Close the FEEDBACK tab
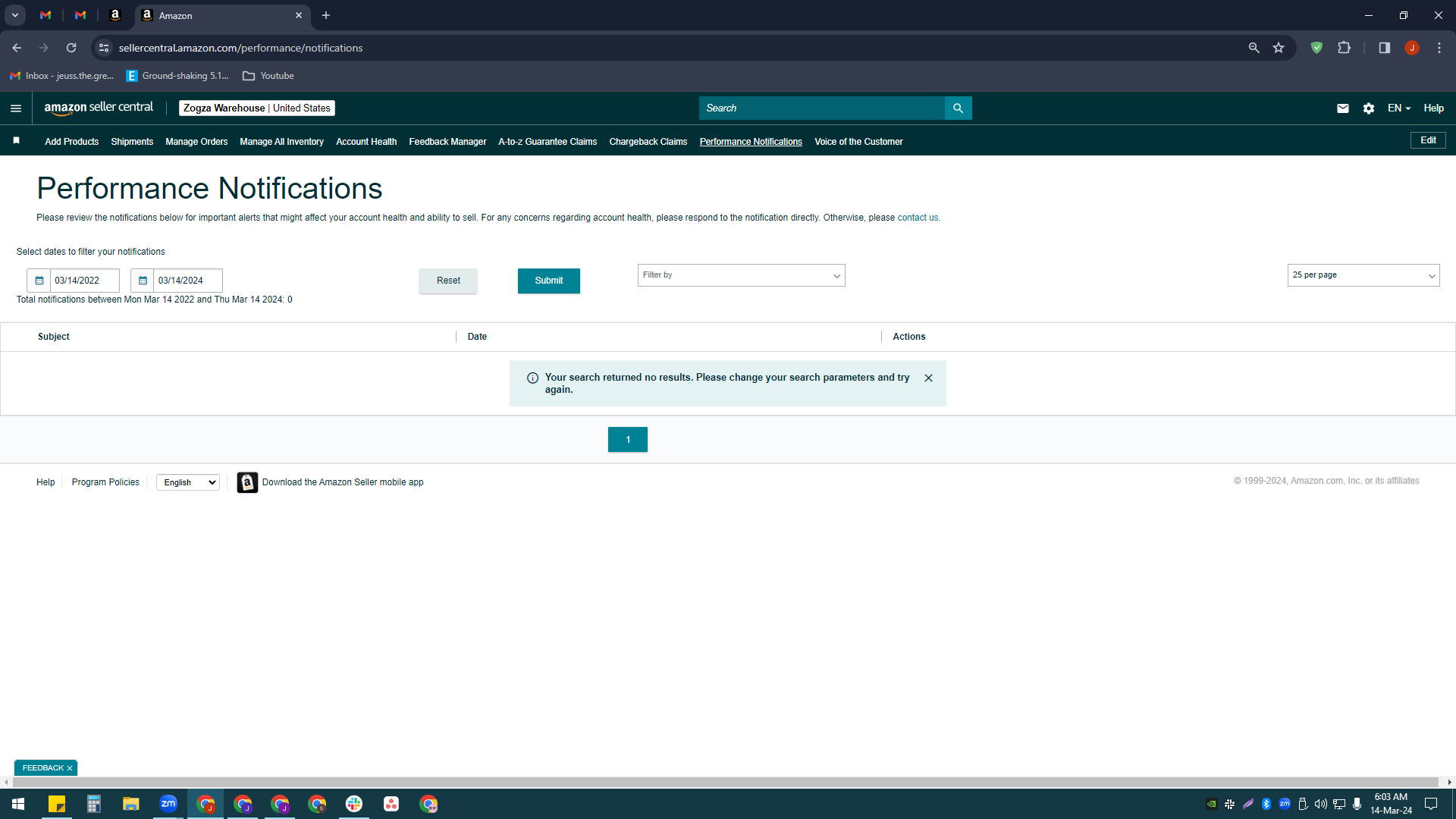 (x=70, y=768)
